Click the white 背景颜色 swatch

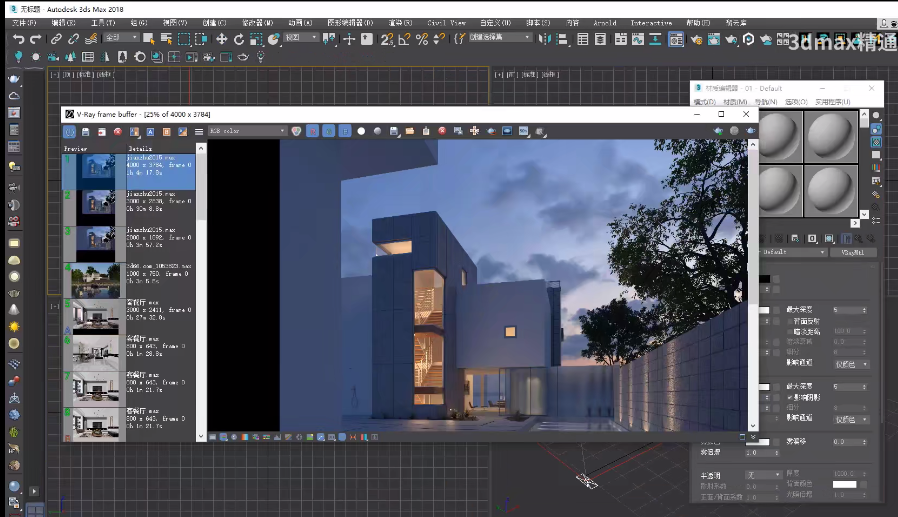pyautogui.click(x=844, y=484)
